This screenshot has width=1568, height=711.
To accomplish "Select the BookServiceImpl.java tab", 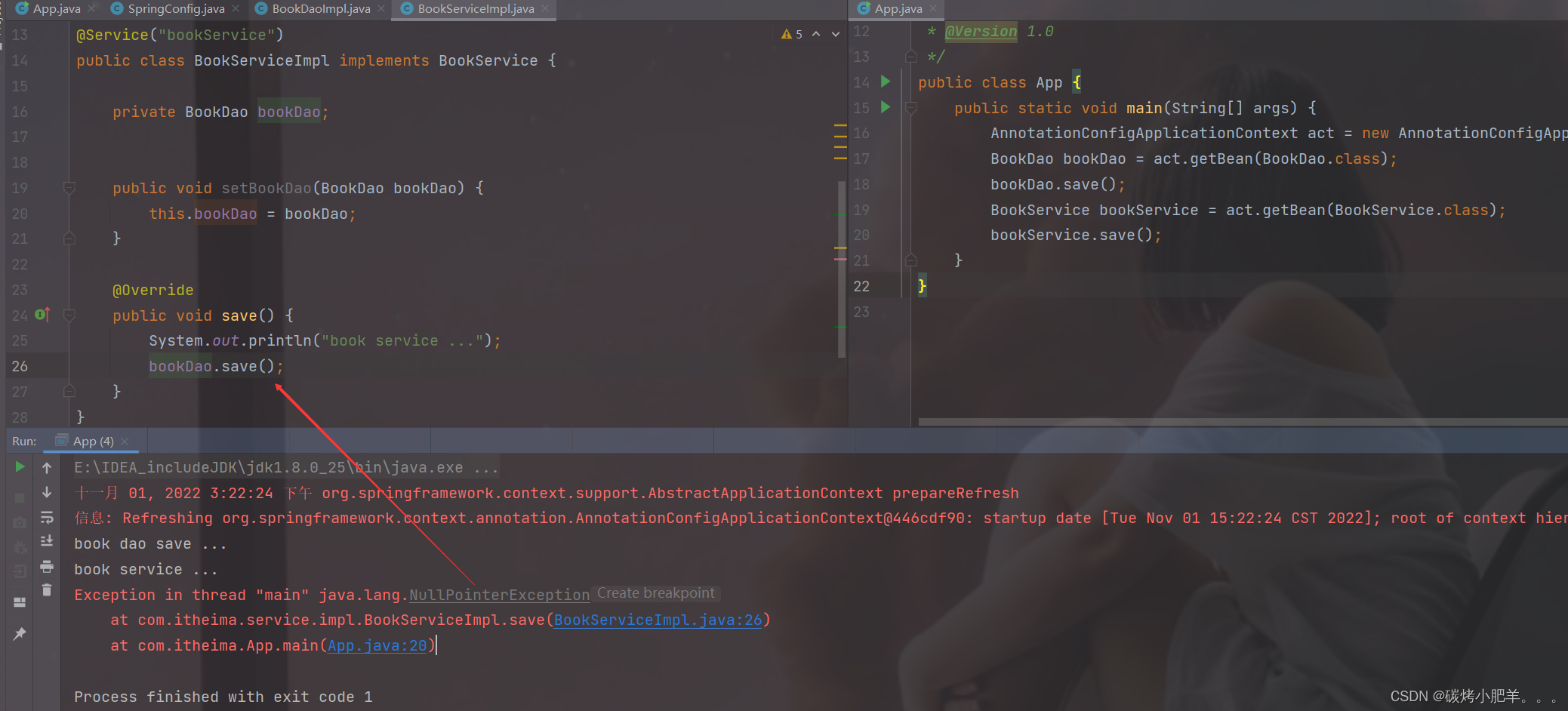I will (x=476, y=9).
